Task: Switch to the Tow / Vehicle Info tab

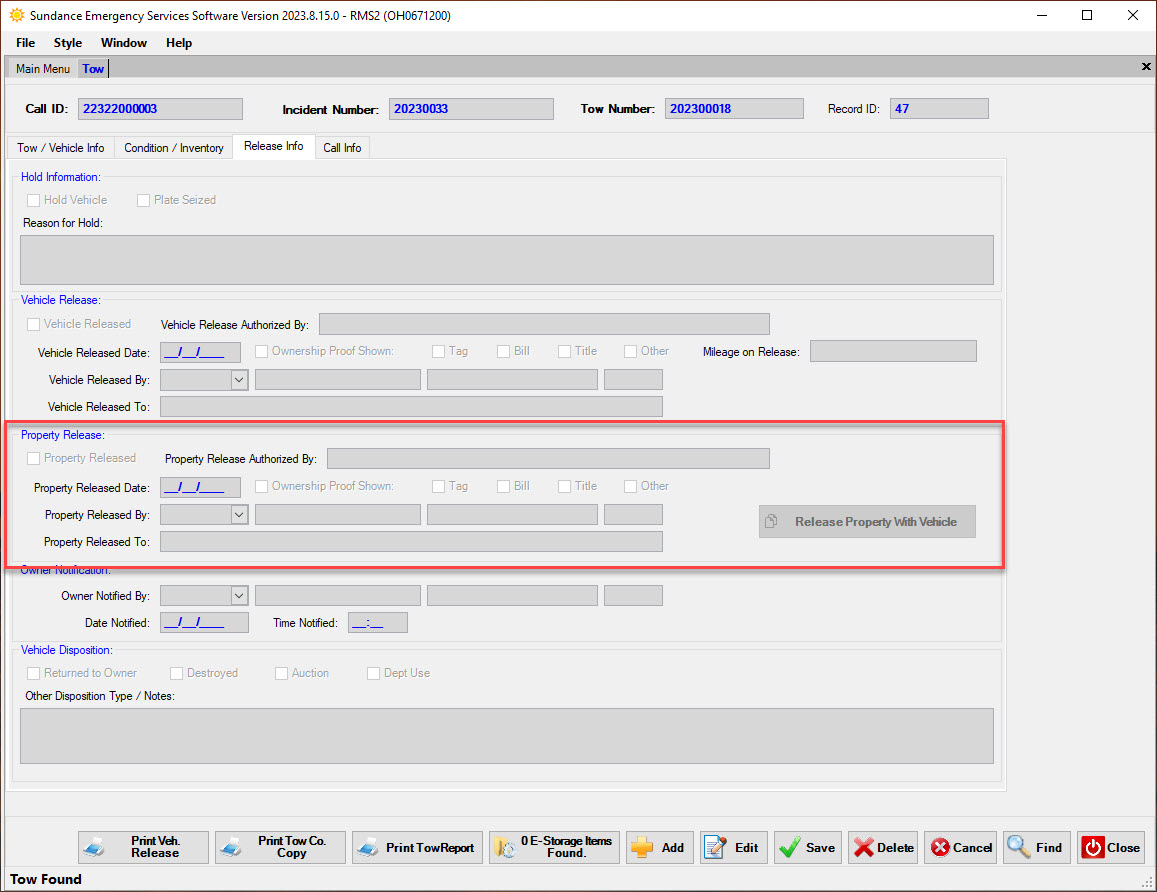Action: coord(61,148)
